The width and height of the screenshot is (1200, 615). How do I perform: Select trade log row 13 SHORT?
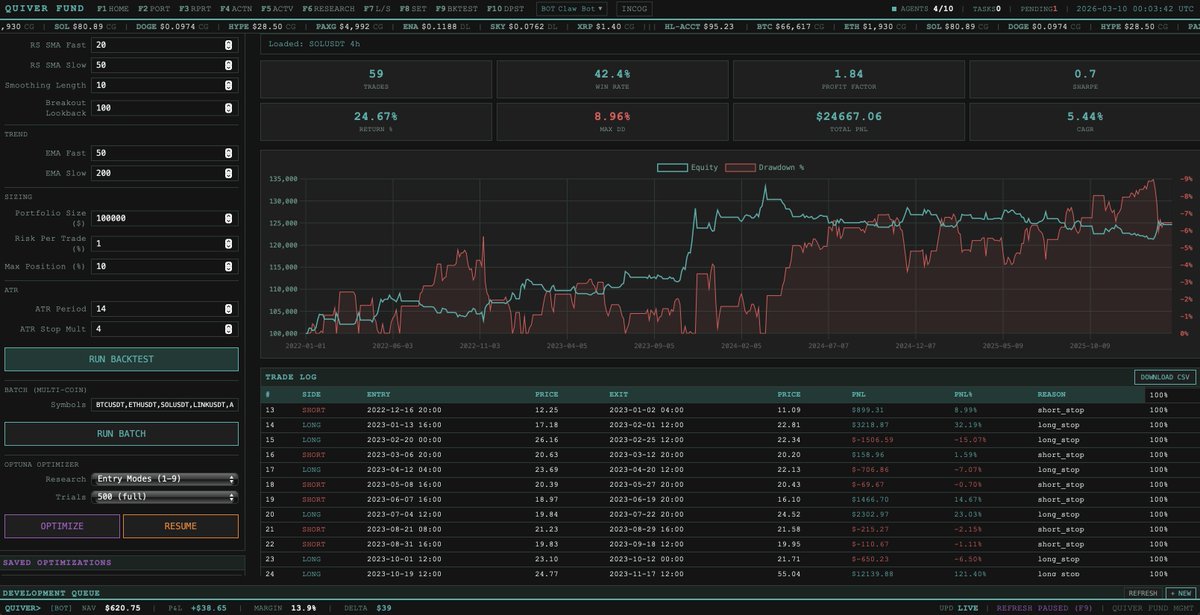730,410
